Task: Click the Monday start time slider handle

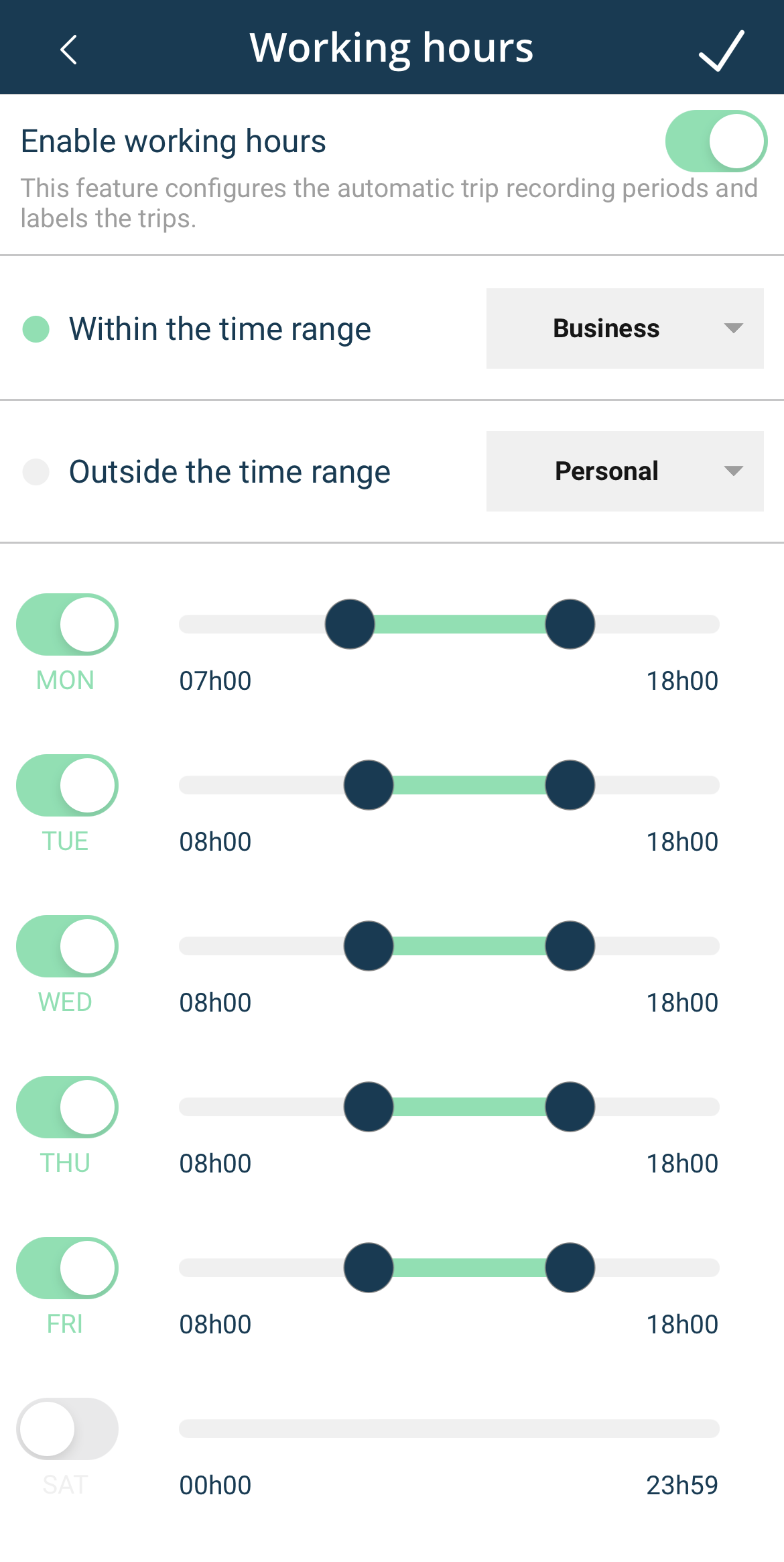Action: [x=350, y=624]
